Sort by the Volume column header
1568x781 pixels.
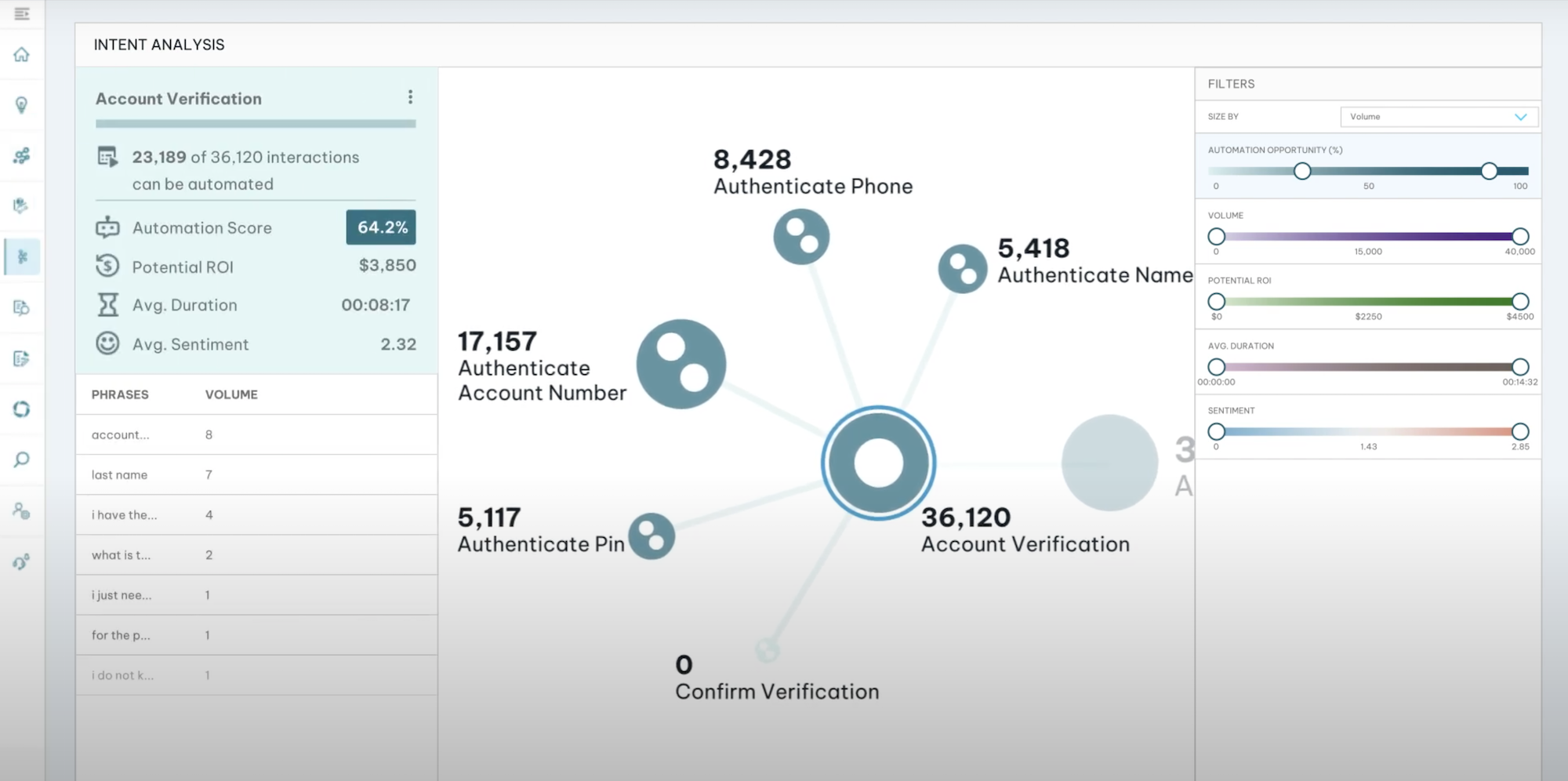click(231, 394)
